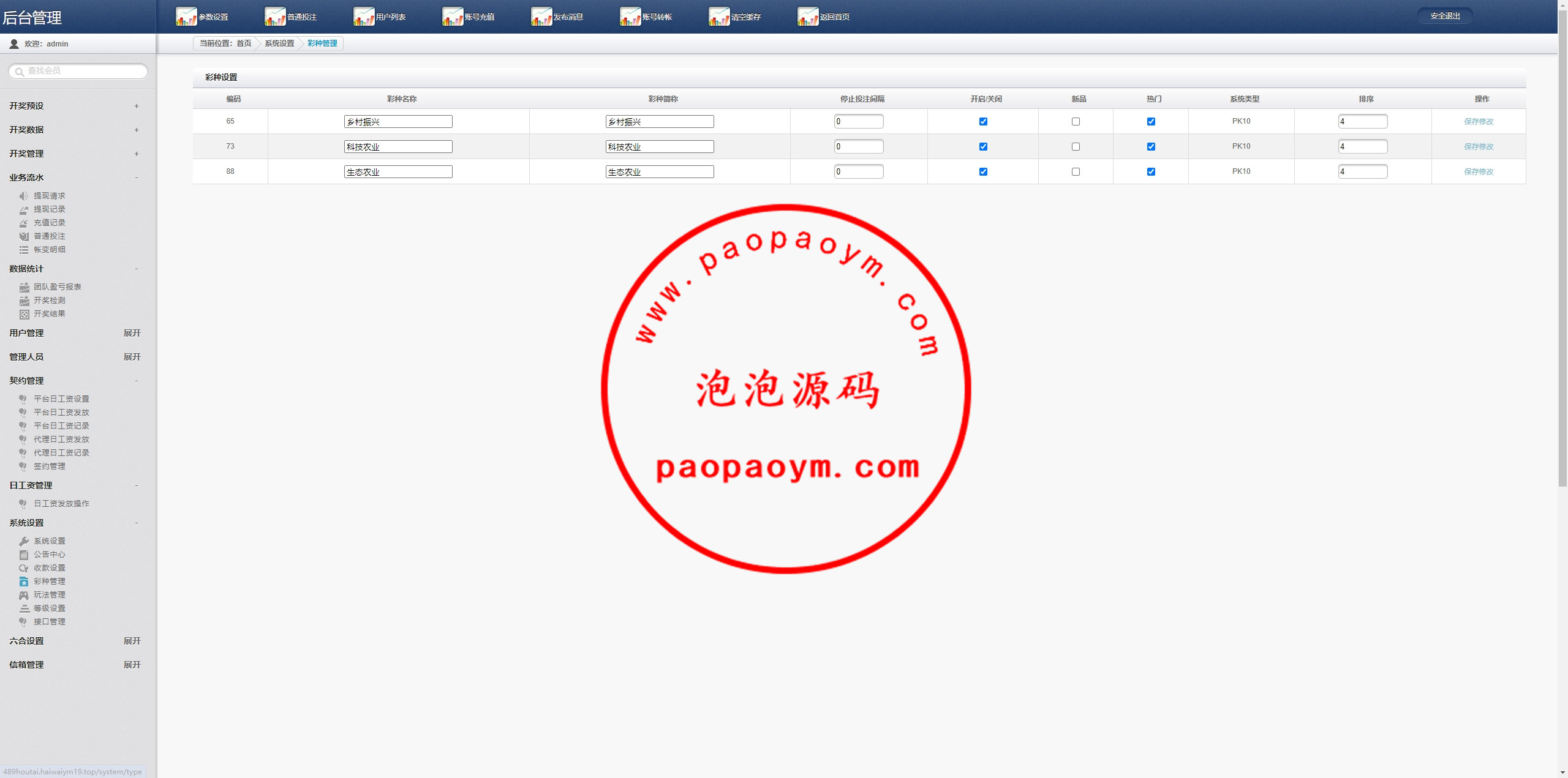Go to 系统设置 in the breadcrumb
1568x778 pixels.
pyautogui.click(x=279, y=43)
